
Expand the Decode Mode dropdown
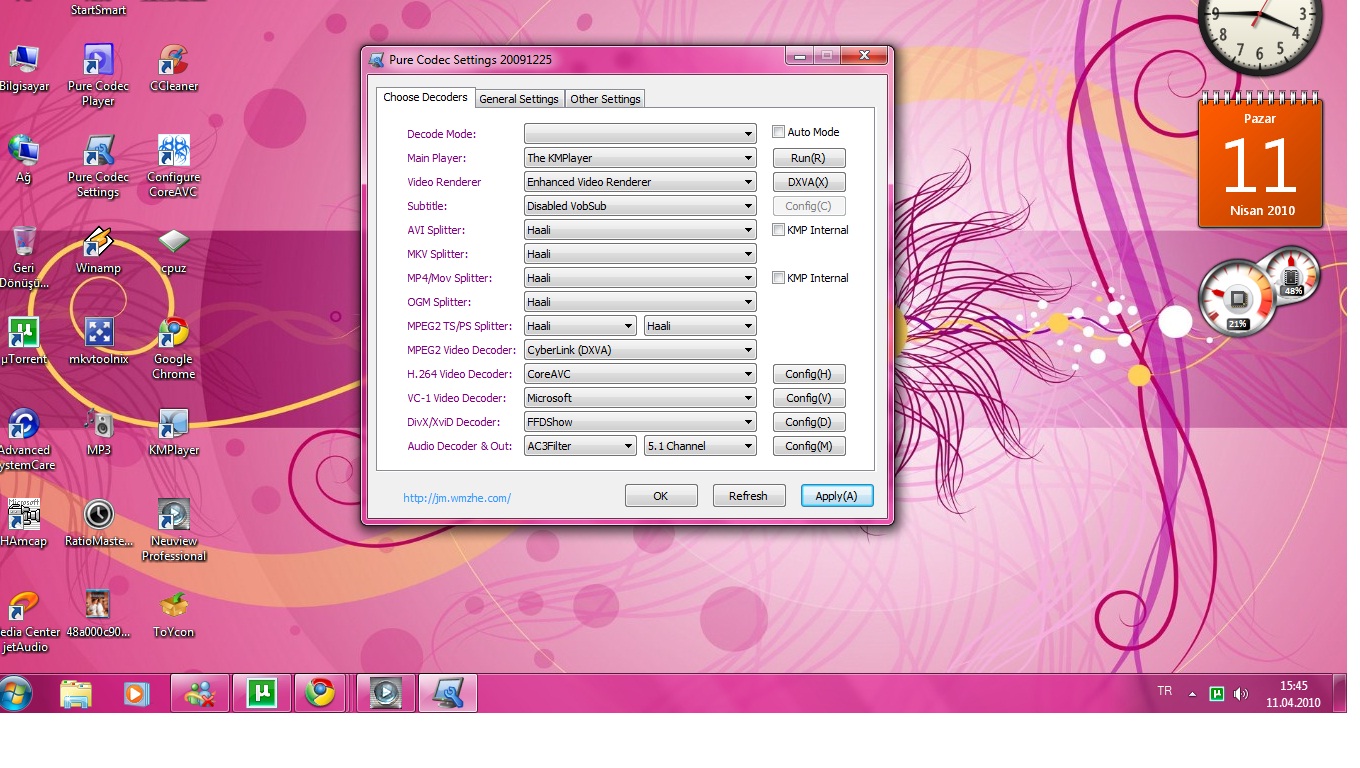640,134
